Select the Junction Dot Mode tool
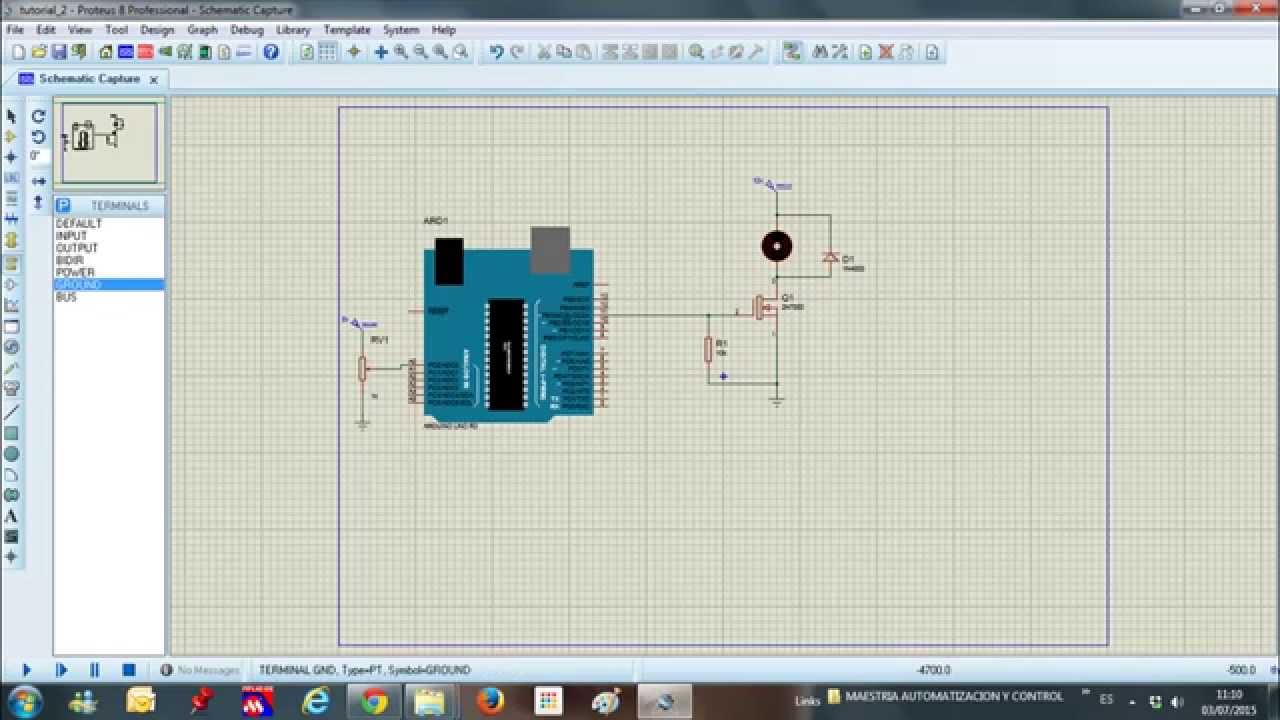Screen dimensions: 1280x720 pyautogui.click(x=12, y=157)
